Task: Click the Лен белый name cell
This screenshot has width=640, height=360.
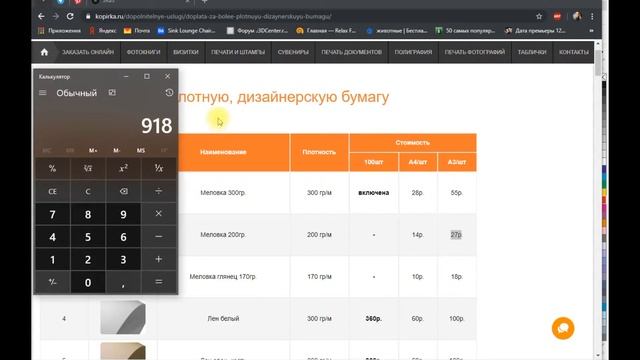Action: coord(223,318)
